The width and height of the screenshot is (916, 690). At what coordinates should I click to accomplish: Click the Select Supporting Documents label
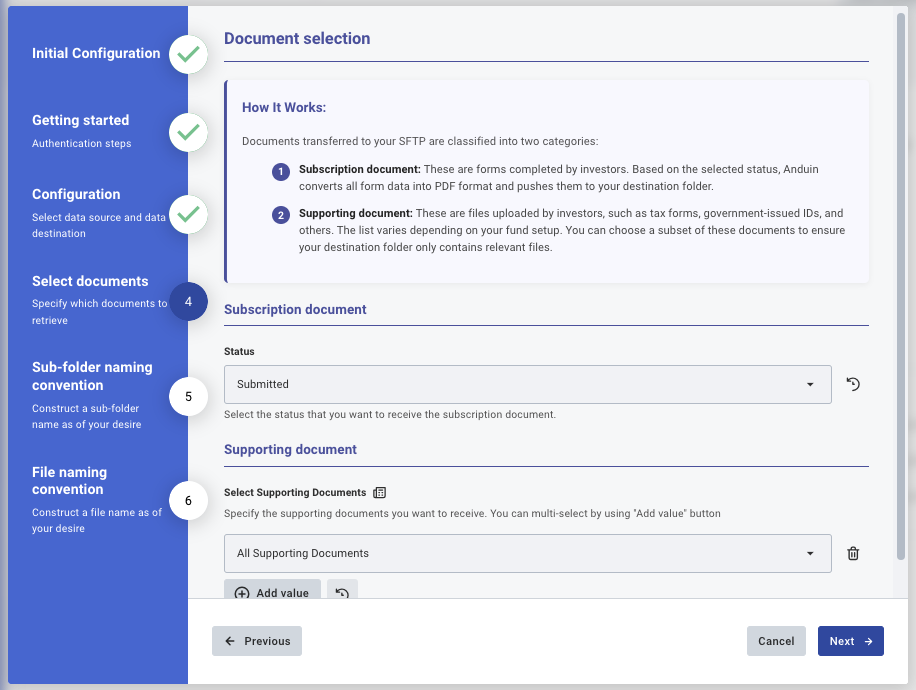295,493
